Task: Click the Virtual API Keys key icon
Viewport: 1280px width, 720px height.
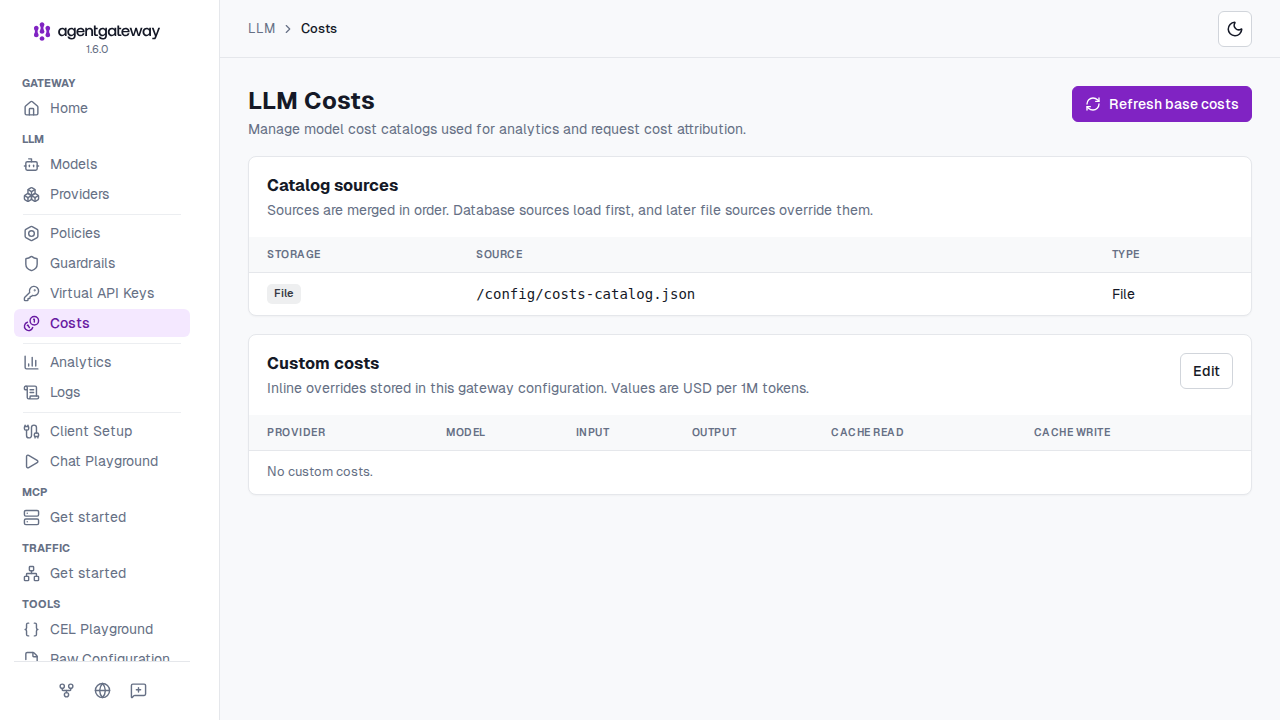Action: click(x=31, y=293)
